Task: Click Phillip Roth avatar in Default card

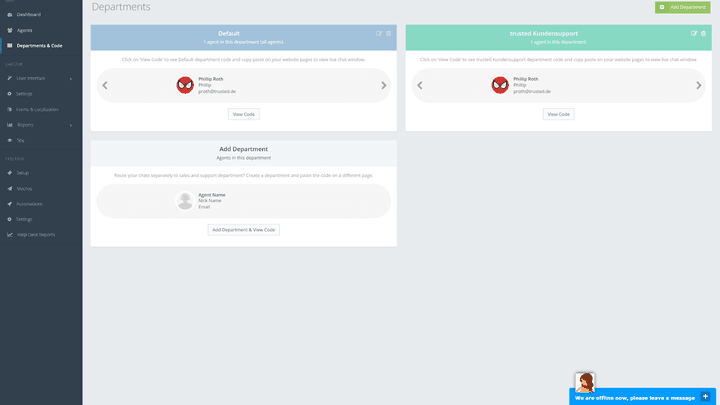Action: click(185, 85)
